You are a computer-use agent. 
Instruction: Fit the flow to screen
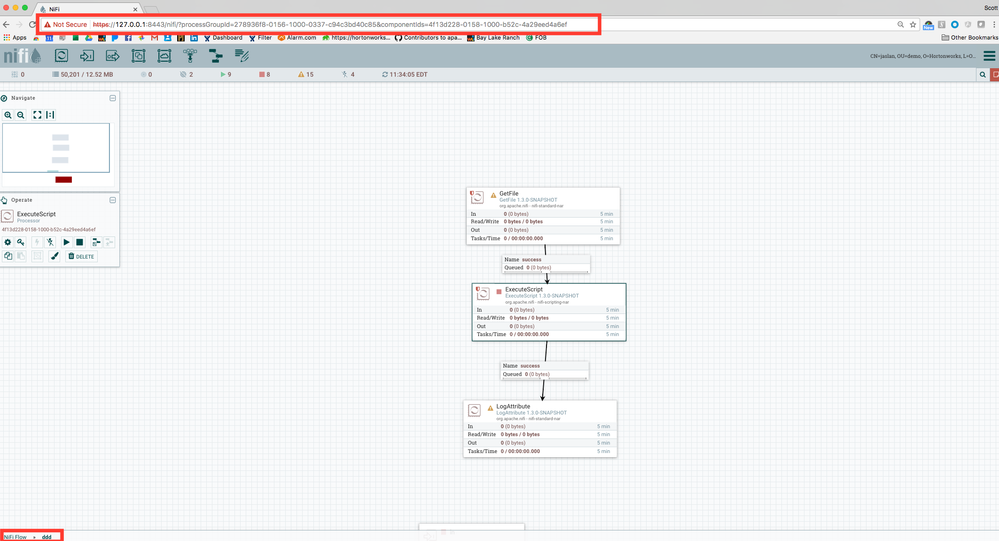[x=37, y=115]
